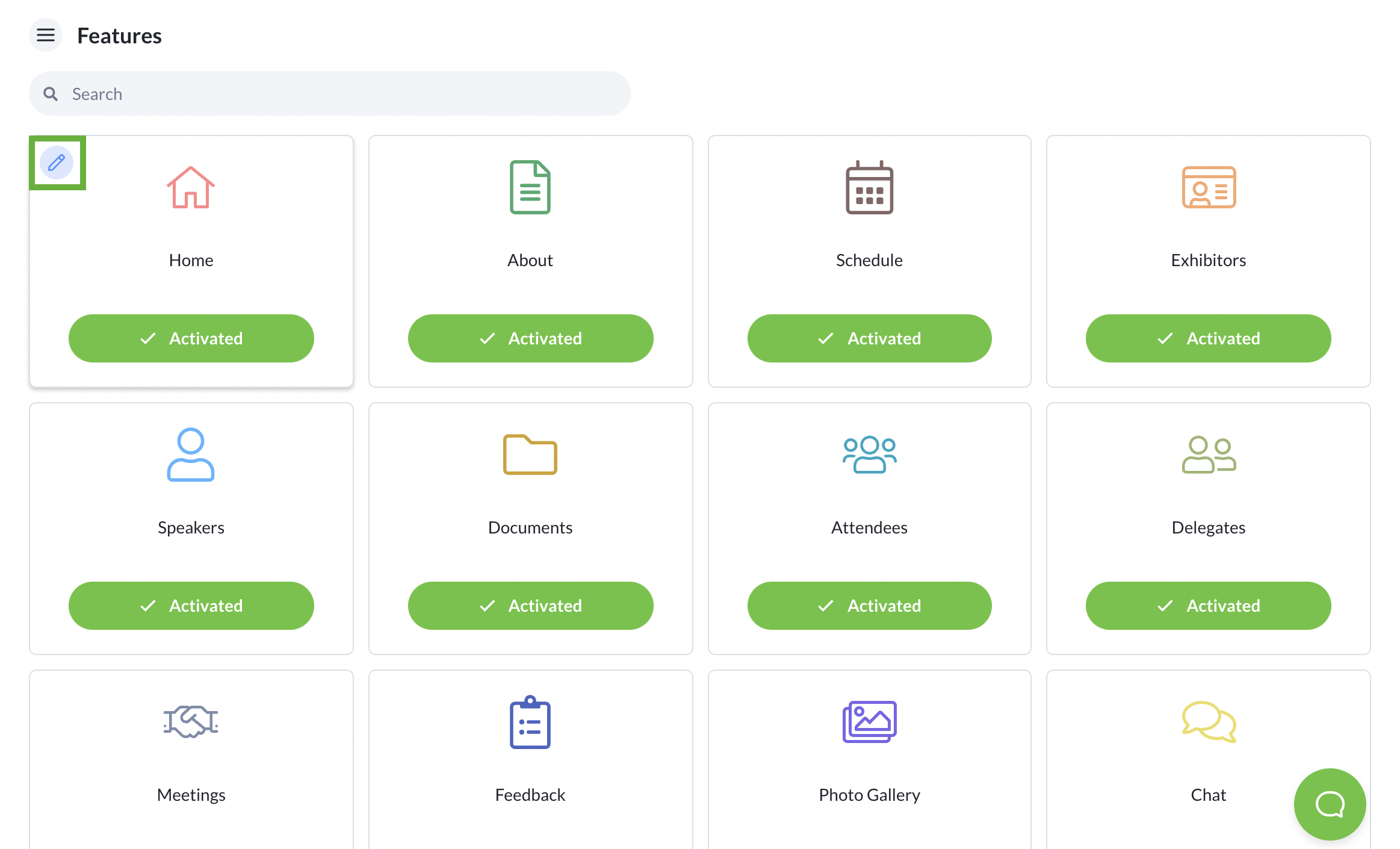
Task: Deactivate the About feature
Action: click(x=530, y=338)
